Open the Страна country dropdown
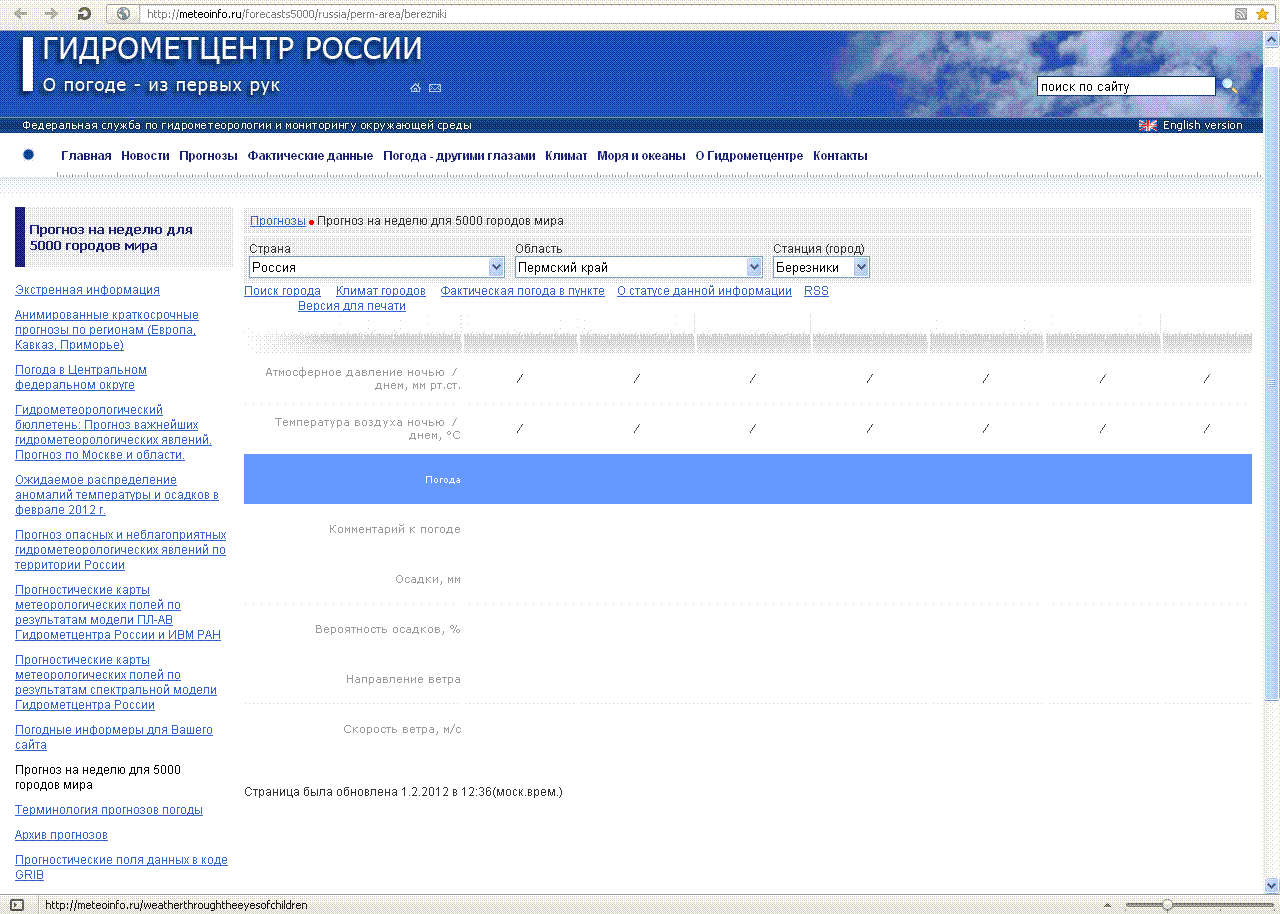Screen dimensions: 1280x914 click(496, 267)
